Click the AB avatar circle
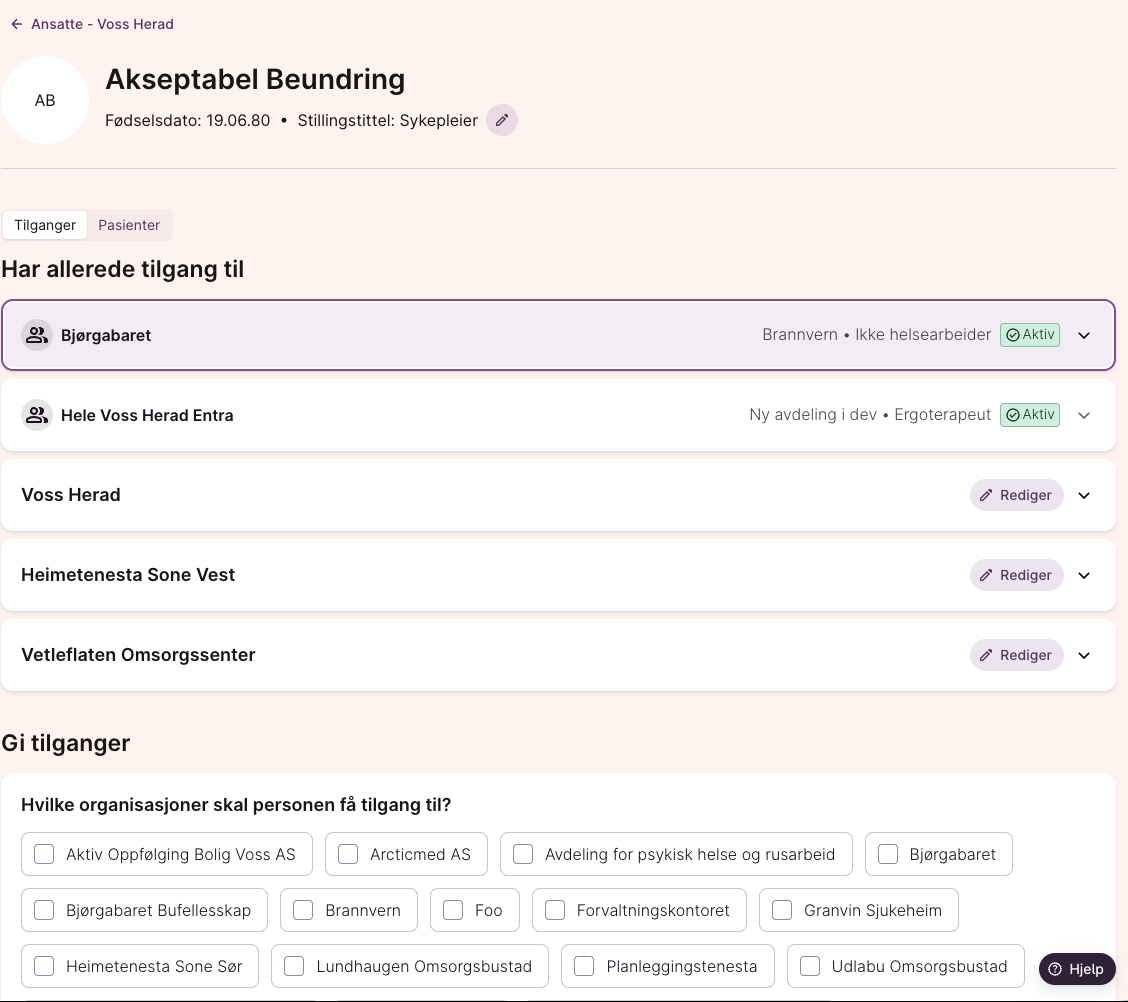The image size is (1128, 1002). pyautogui.click(x=45, y=100)
